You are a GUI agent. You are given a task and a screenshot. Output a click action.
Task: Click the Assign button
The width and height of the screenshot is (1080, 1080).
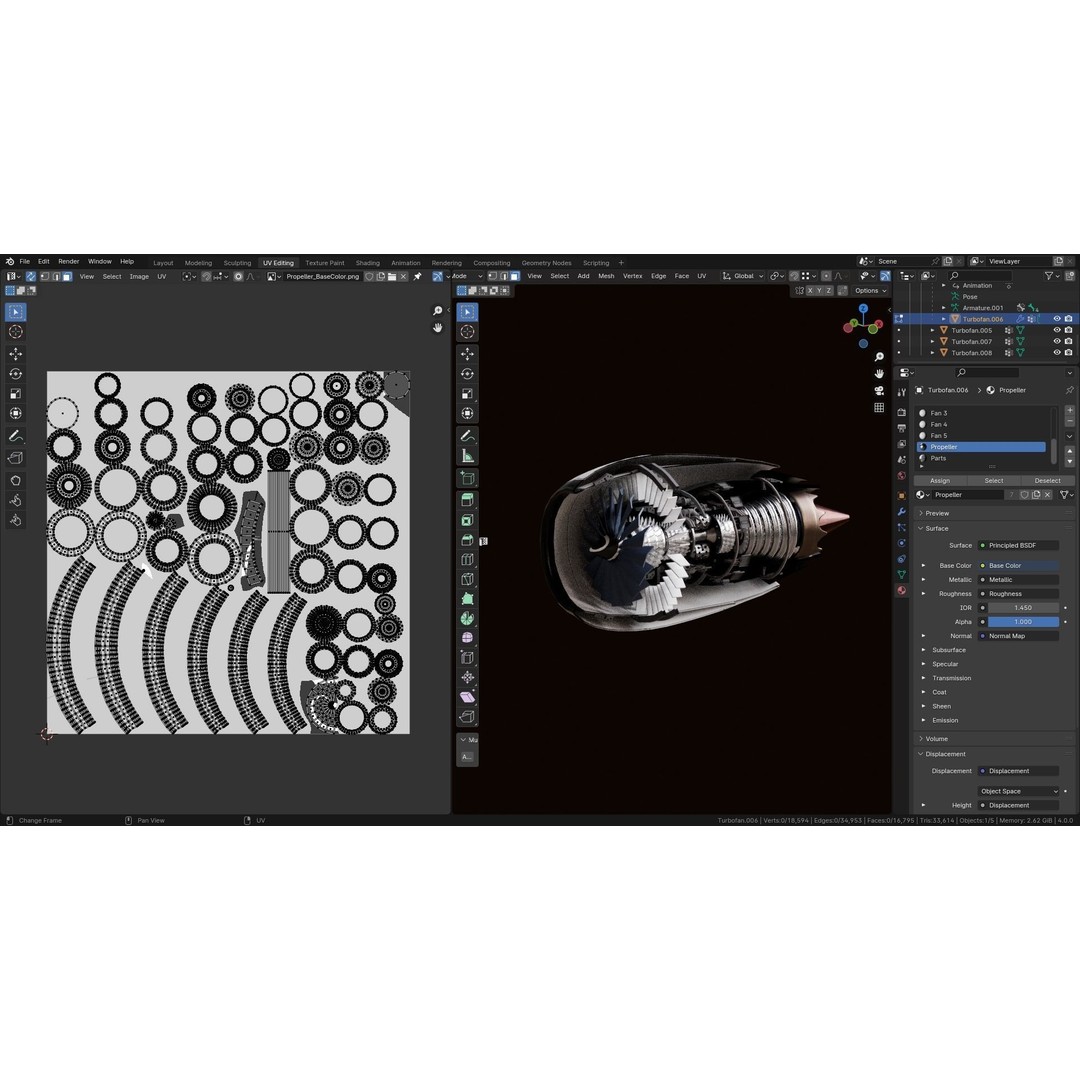(940, 480)
